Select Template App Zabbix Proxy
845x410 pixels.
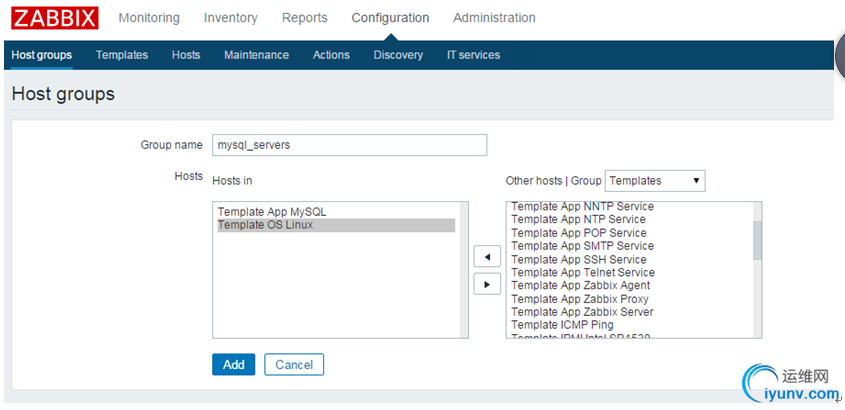580,298
